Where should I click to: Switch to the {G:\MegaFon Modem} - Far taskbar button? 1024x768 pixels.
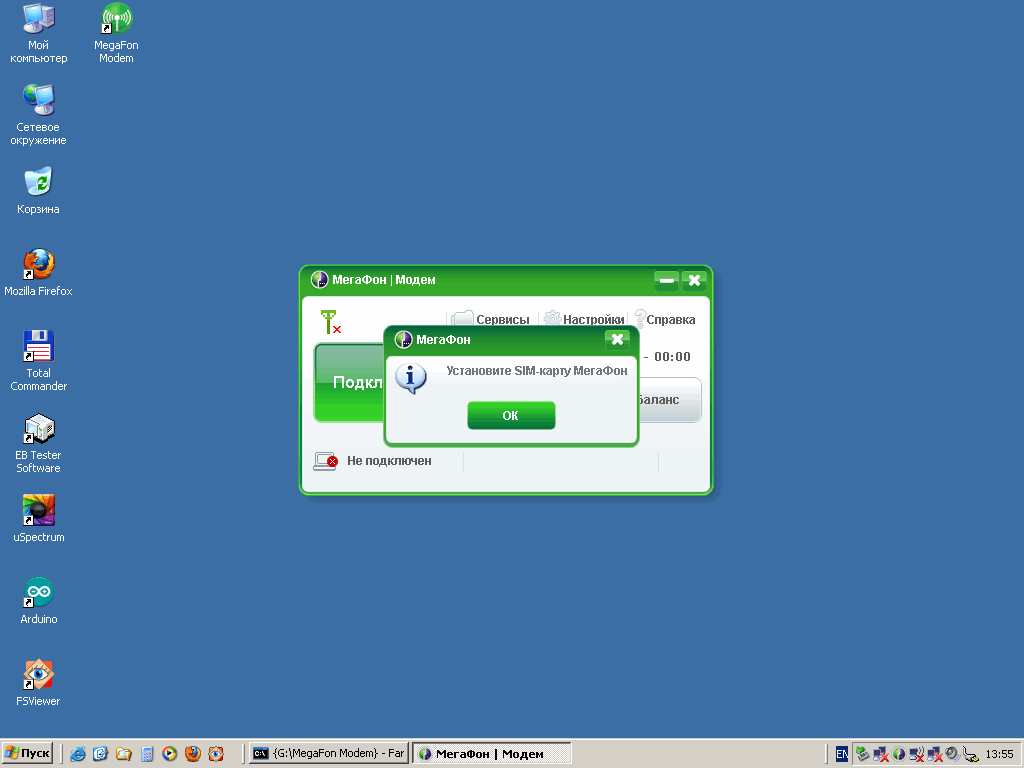[328, 754]
